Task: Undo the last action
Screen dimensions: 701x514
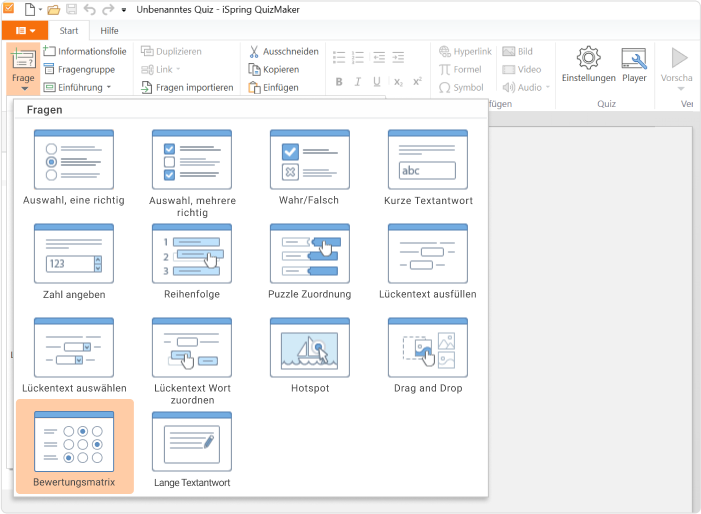Action: (89, 9)
